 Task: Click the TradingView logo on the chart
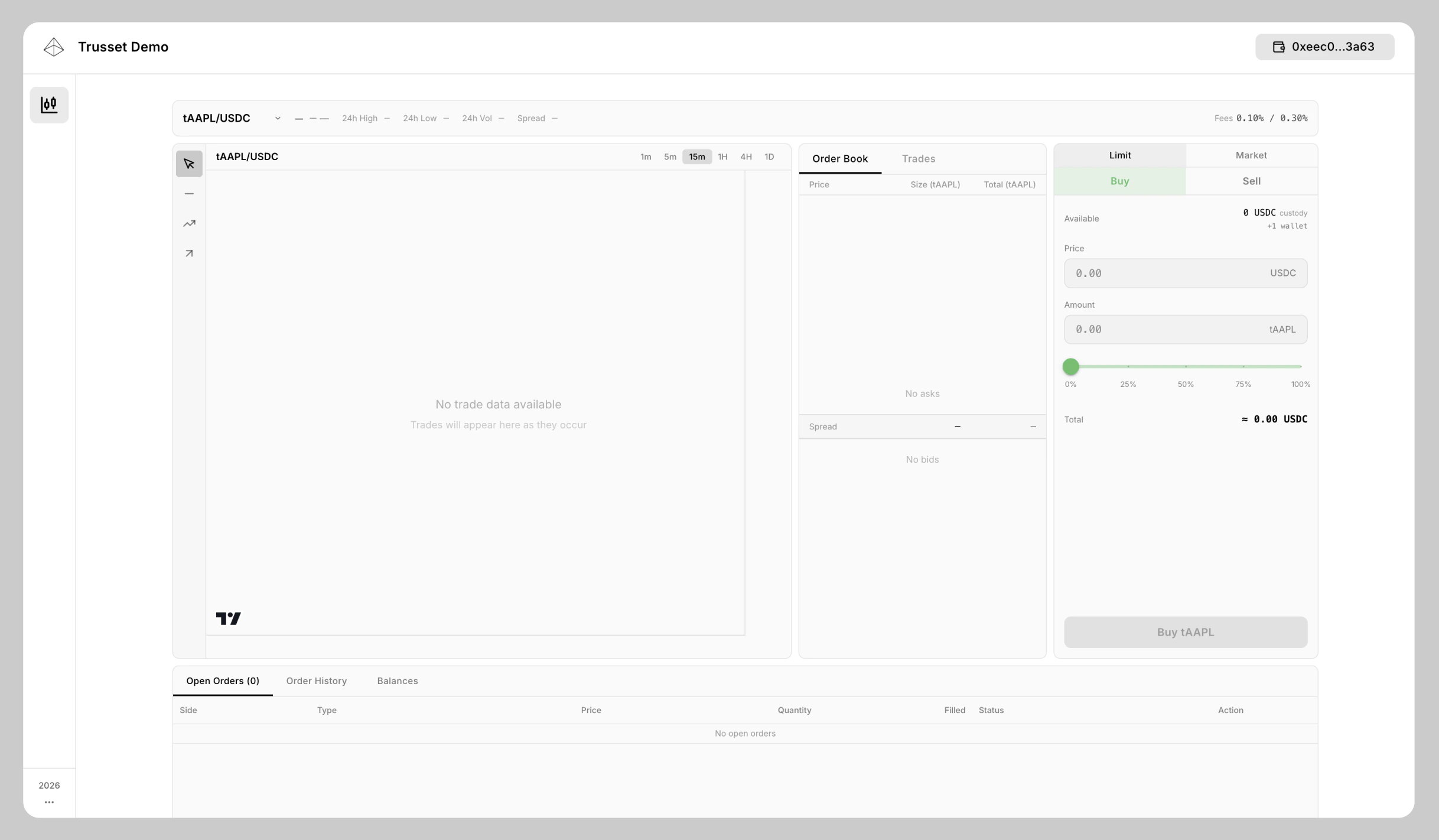coord(228,618)
